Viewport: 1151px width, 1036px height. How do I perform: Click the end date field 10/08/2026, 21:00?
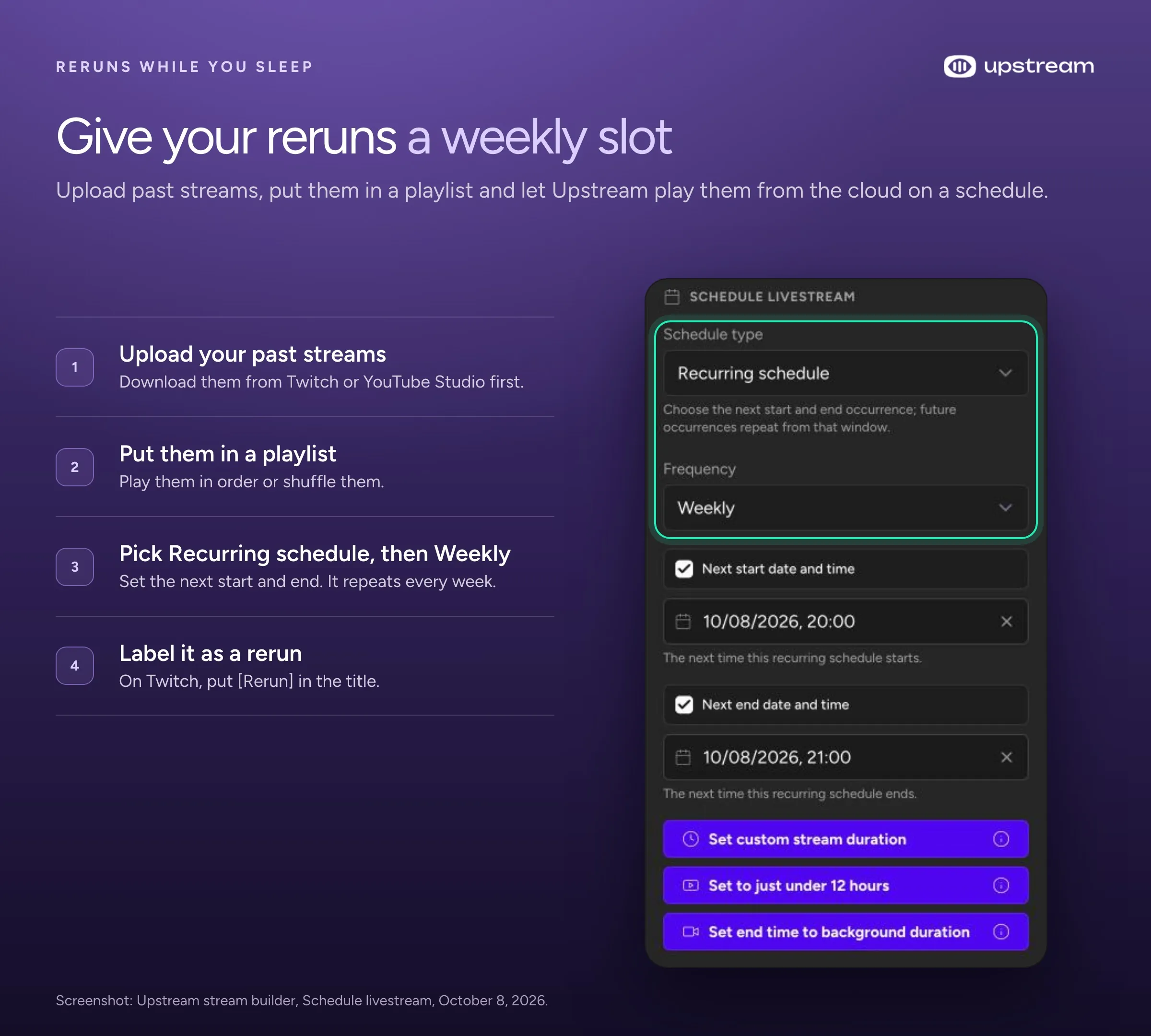coord(846,758)
